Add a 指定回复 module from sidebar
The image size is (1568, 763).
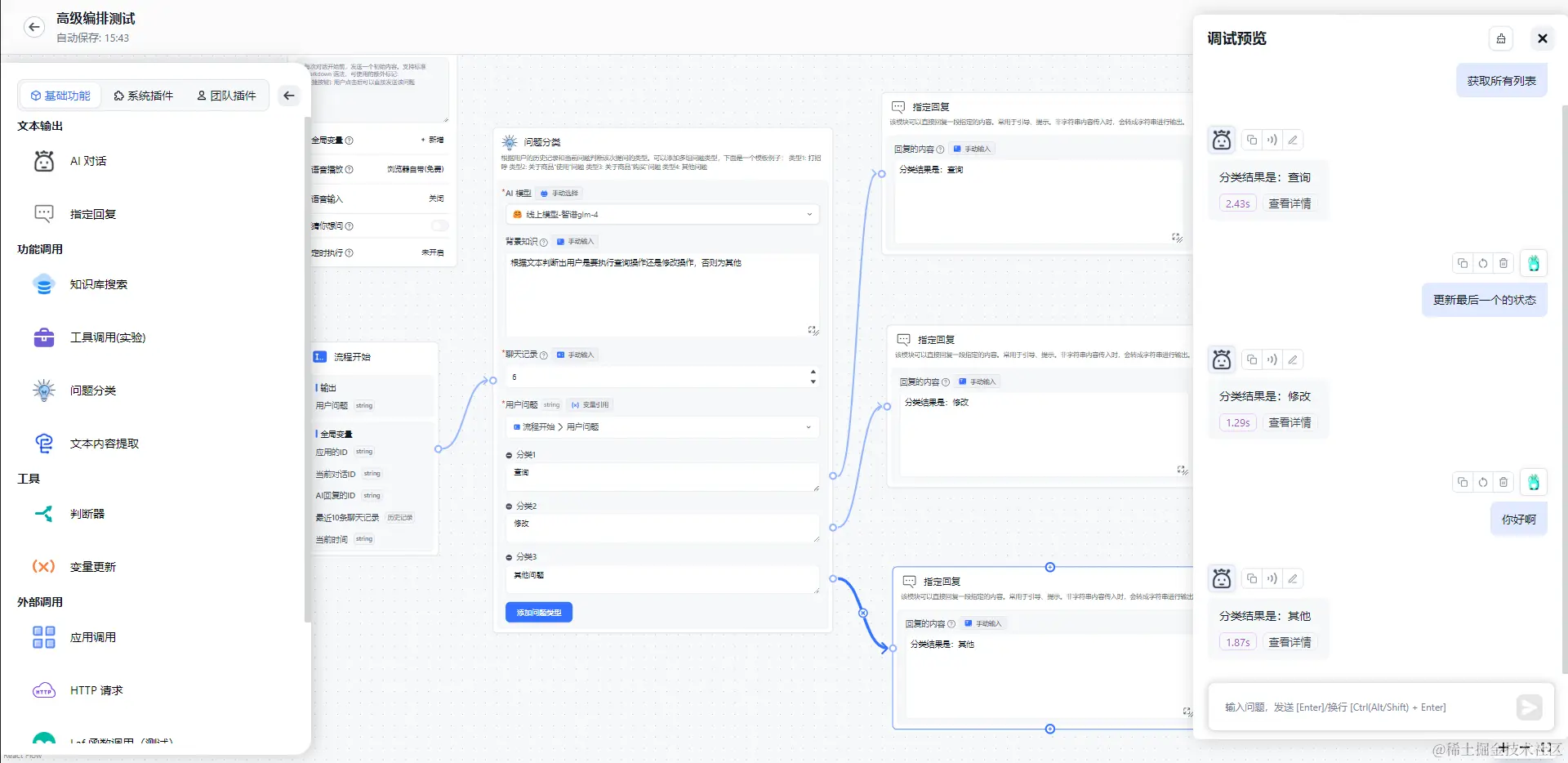point(92,214)
